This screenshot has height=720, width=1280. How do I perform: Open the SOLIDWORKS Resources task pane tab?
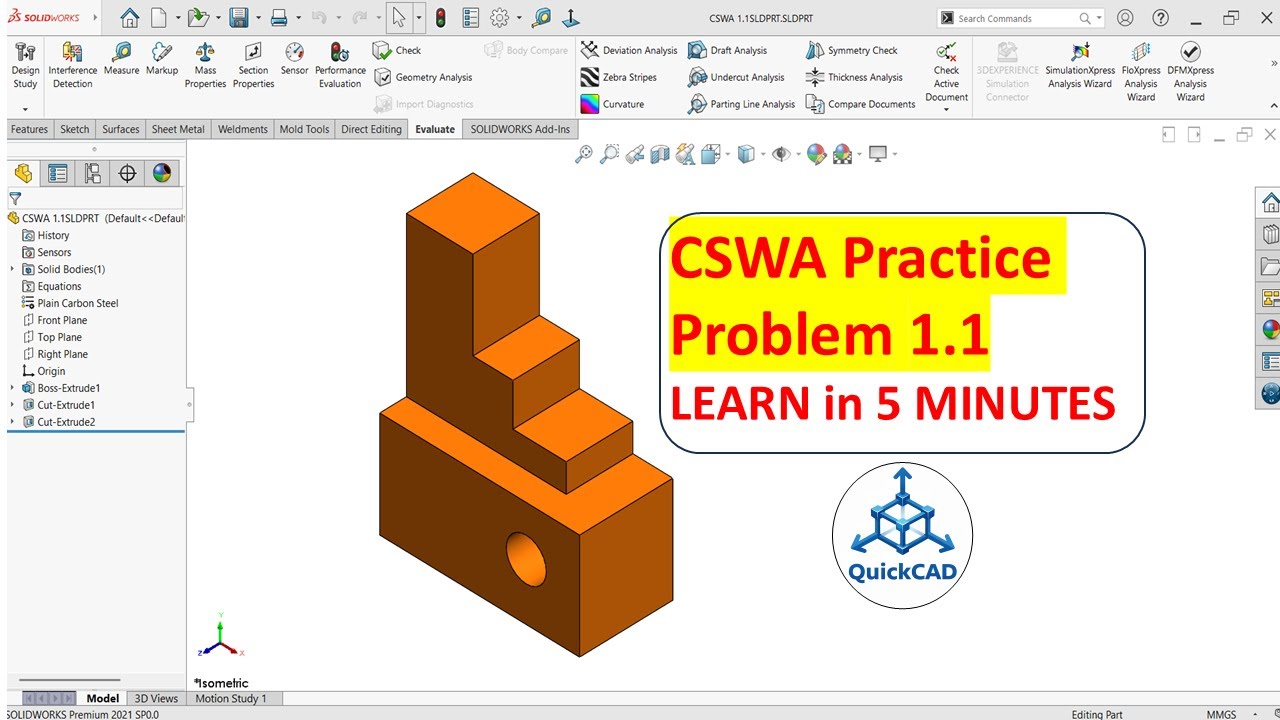click(x=1270, y=203)
